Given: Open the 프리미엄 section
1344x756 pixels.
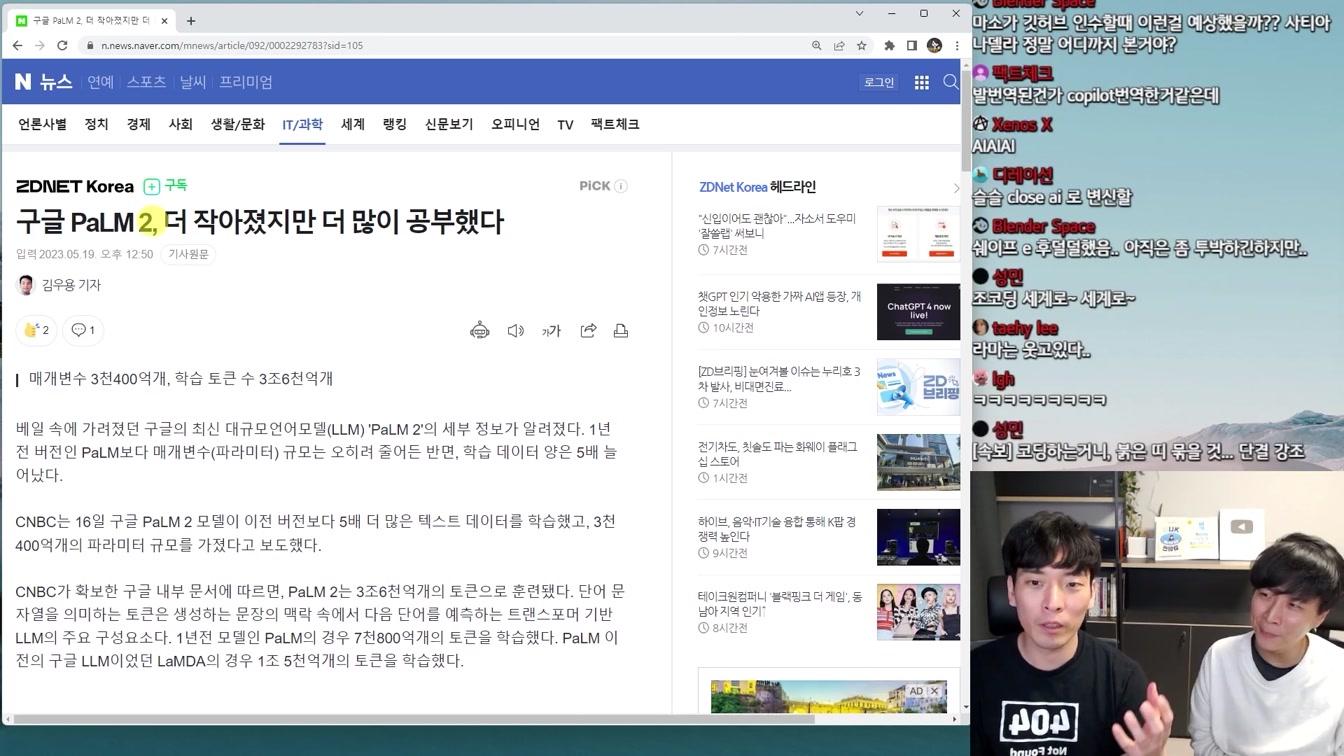Looking at the screenshot, I should pos(246,82).
